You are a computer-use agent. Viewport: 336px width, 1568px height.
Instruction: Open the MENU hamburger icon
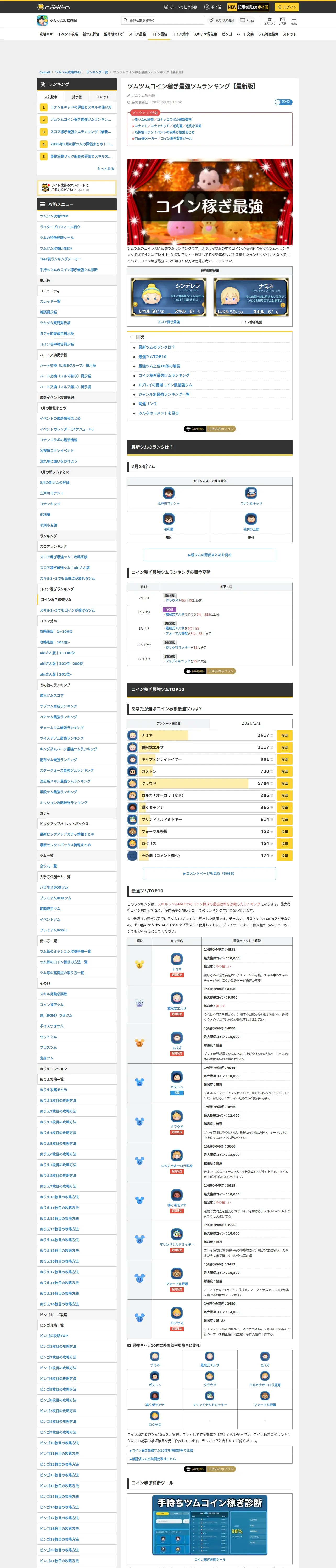pyautogui.click(x=294, y=20)
